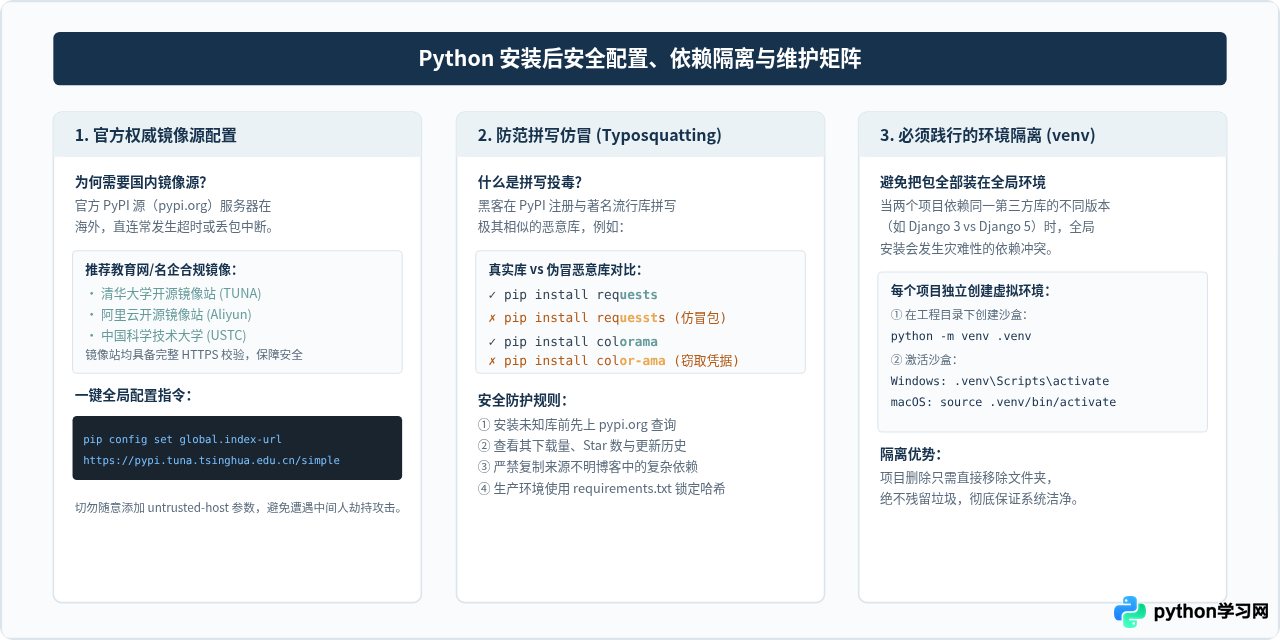Viewport: 1280px width, 640px height.
Task: Click step '② 激活沙盒:'
Action: (924, 359)
